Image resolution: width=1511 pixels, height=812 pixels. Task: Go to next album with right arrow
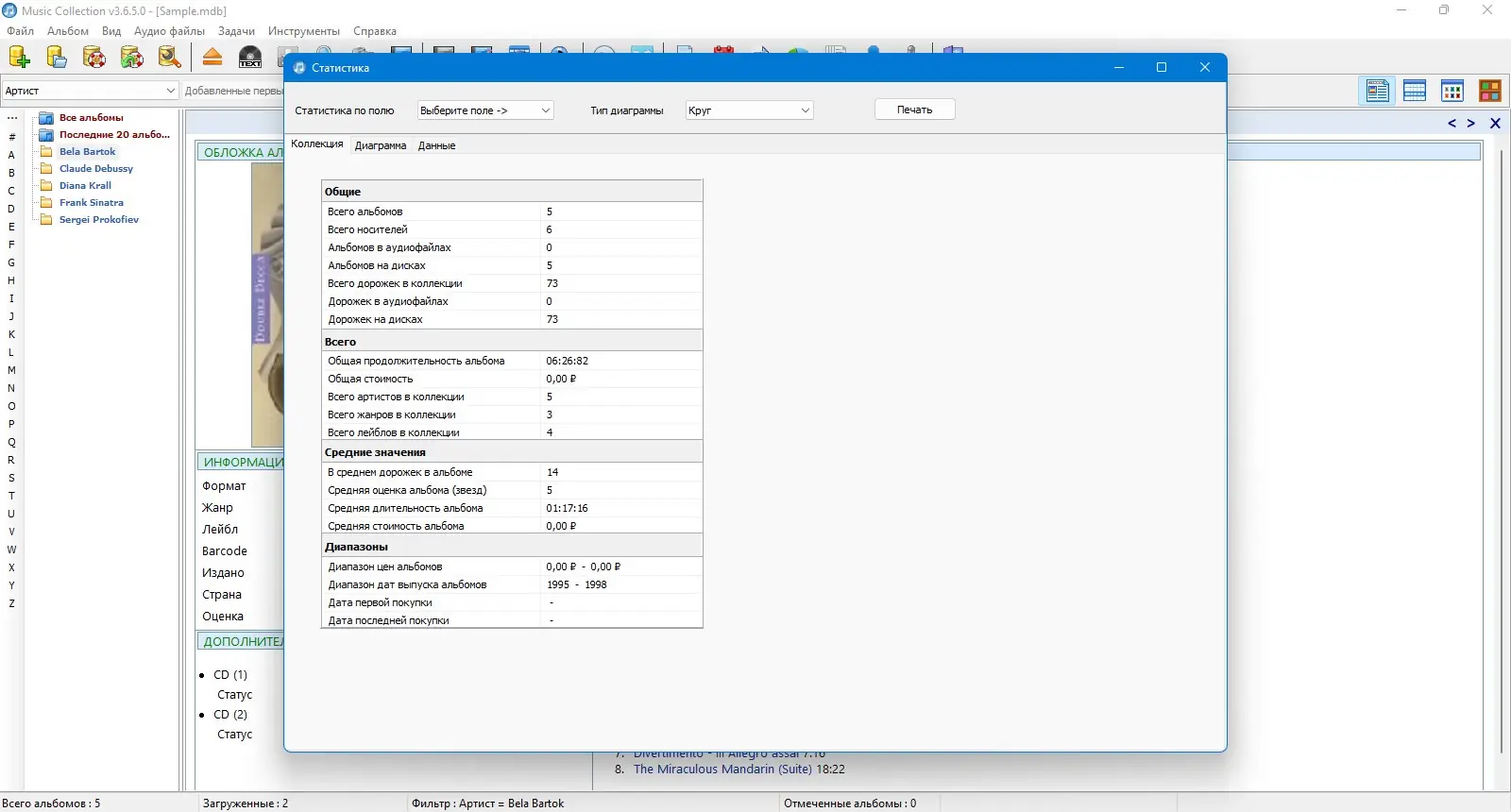click(x=1471, y=124)
